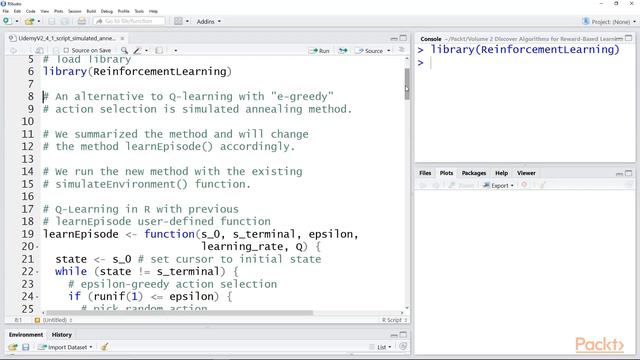Open the Help menu in menu bar
This screenshot has height=360, width=640.
(153, 11)
